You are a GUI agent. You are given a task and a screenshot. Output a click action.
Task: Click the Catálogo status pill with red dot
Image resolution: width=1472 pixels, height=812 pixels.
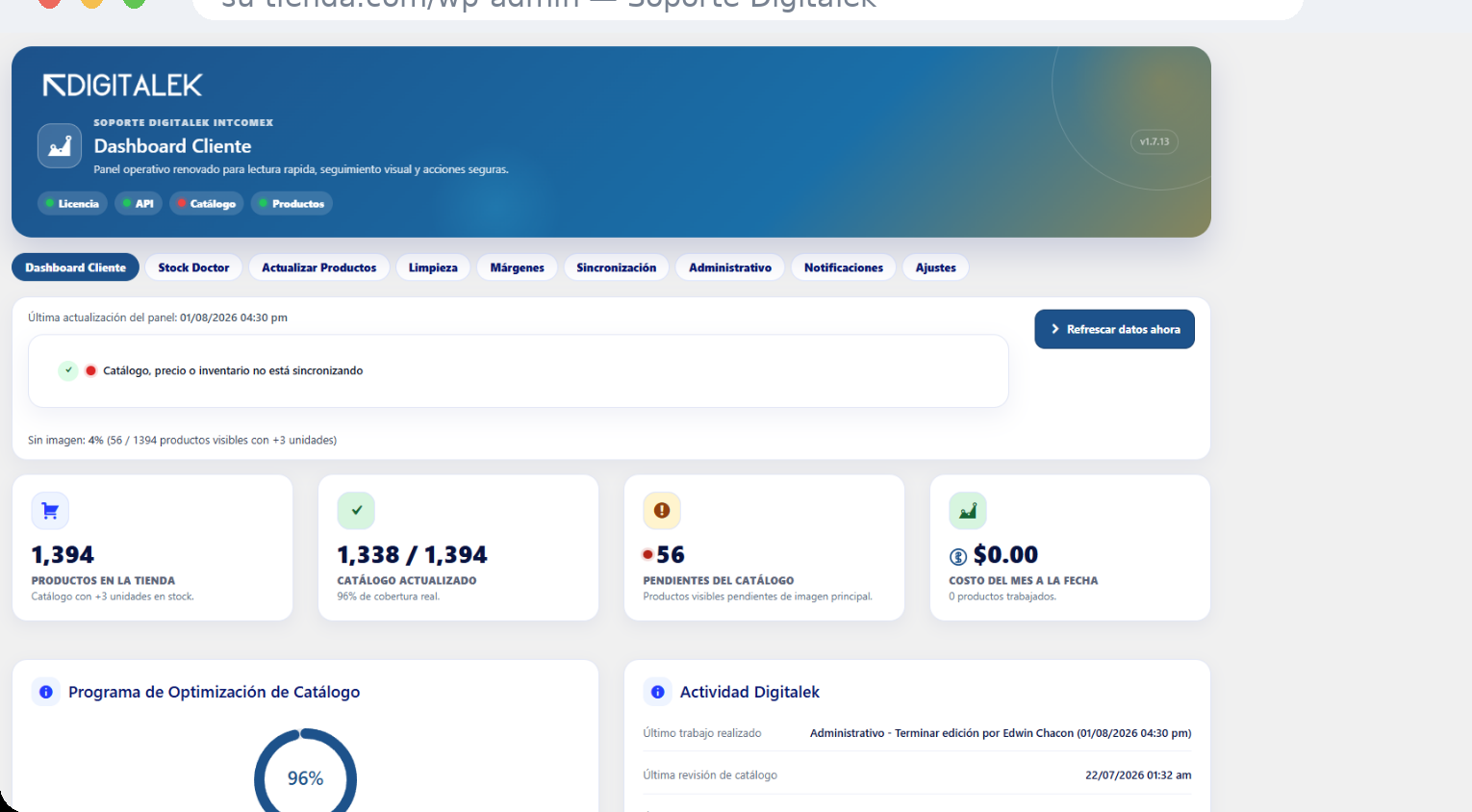[207, 204]
